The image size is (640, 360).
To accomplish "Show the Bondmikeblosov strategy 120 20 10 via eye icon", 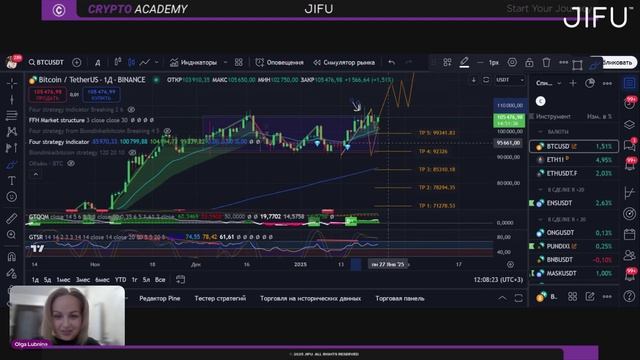I will (132, 152).
